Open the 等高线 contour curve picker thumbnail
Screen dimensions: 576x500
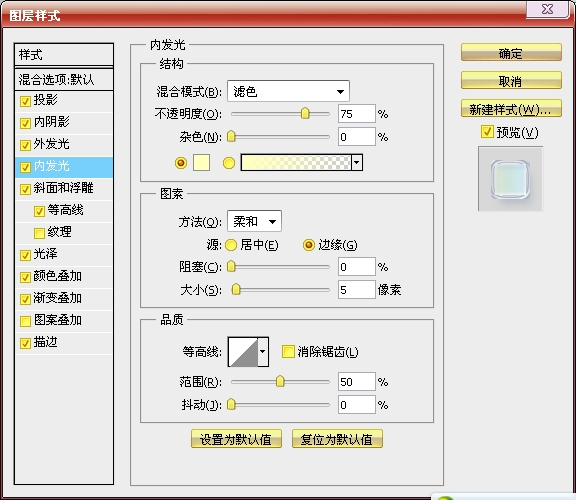(x=243, y=352)
